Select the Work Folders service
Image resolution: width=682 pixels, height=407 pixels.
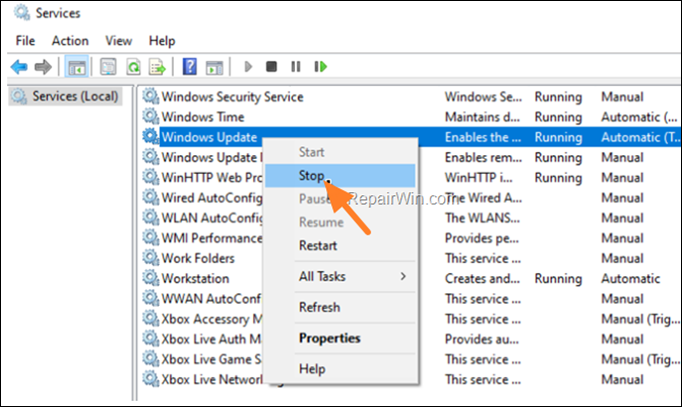tap(198, 258)
